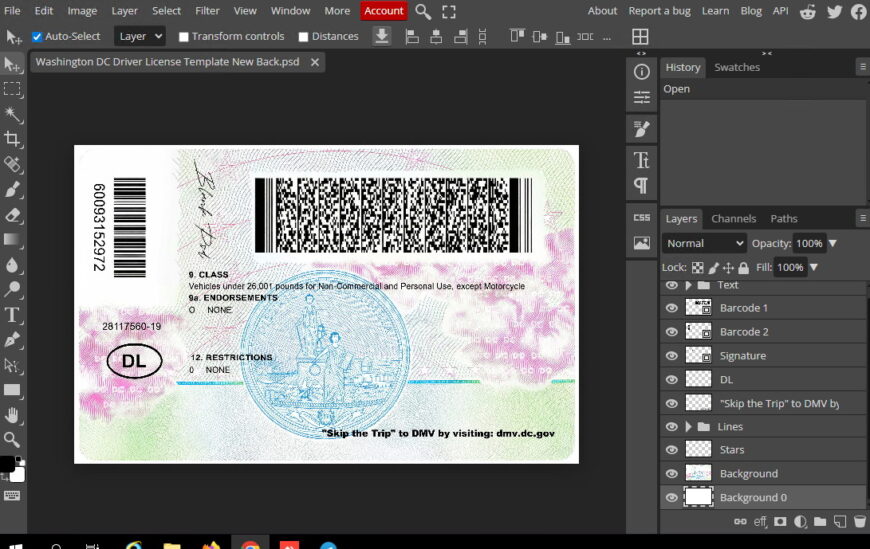Screen dimensions: 870x549
Task: Hide the Signature layer
Action: [671, 356]
